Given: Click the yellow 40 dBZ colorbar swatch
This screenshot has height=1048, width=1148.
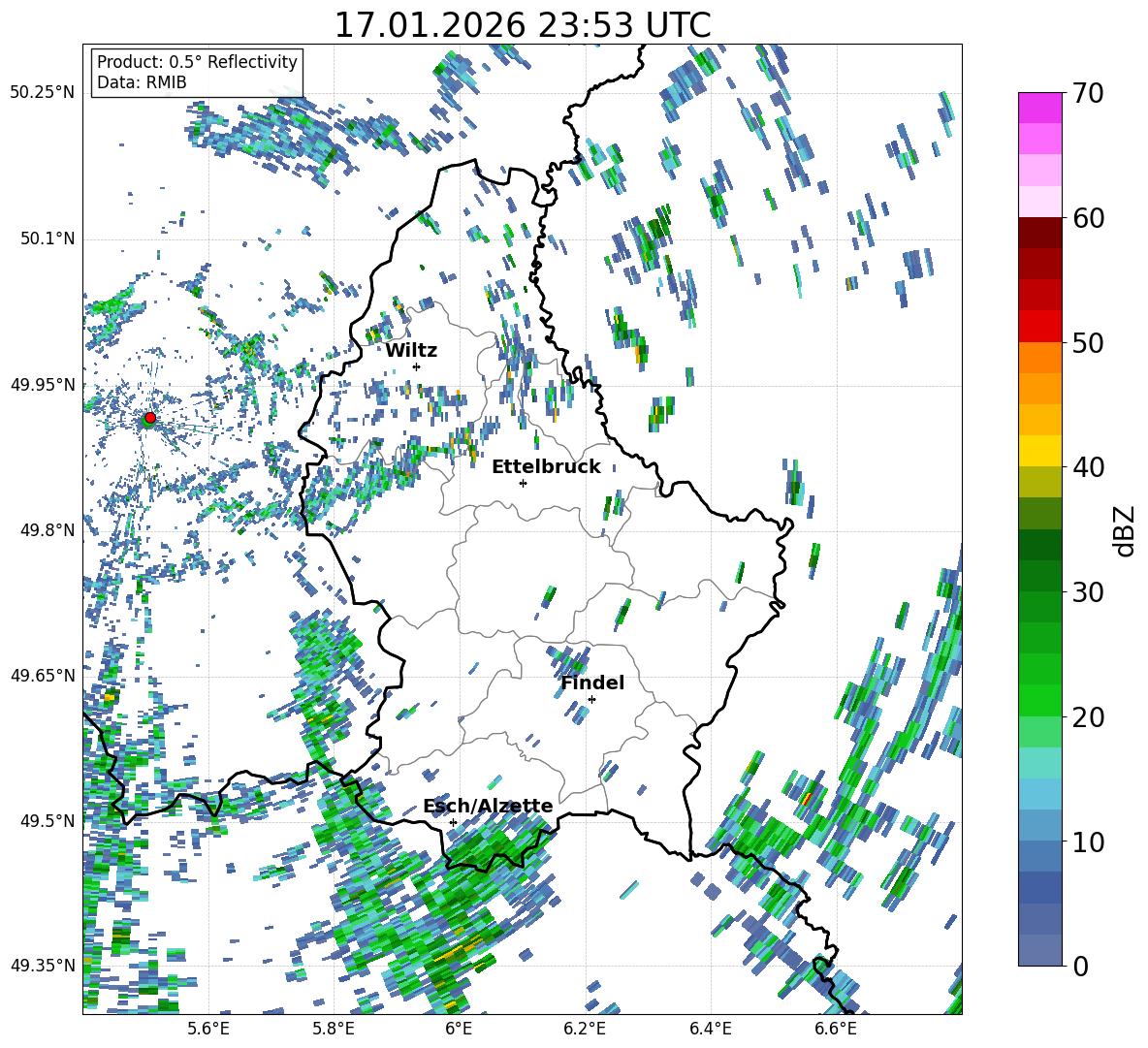Looking at the screenshot, I should pos(1039,452).
